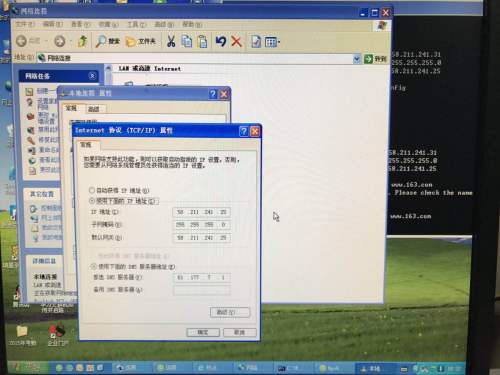This screenshot has height=375, width=500.
Task: Click subnet mask field 255.255.255.0
Action: (x=202, y=225)
